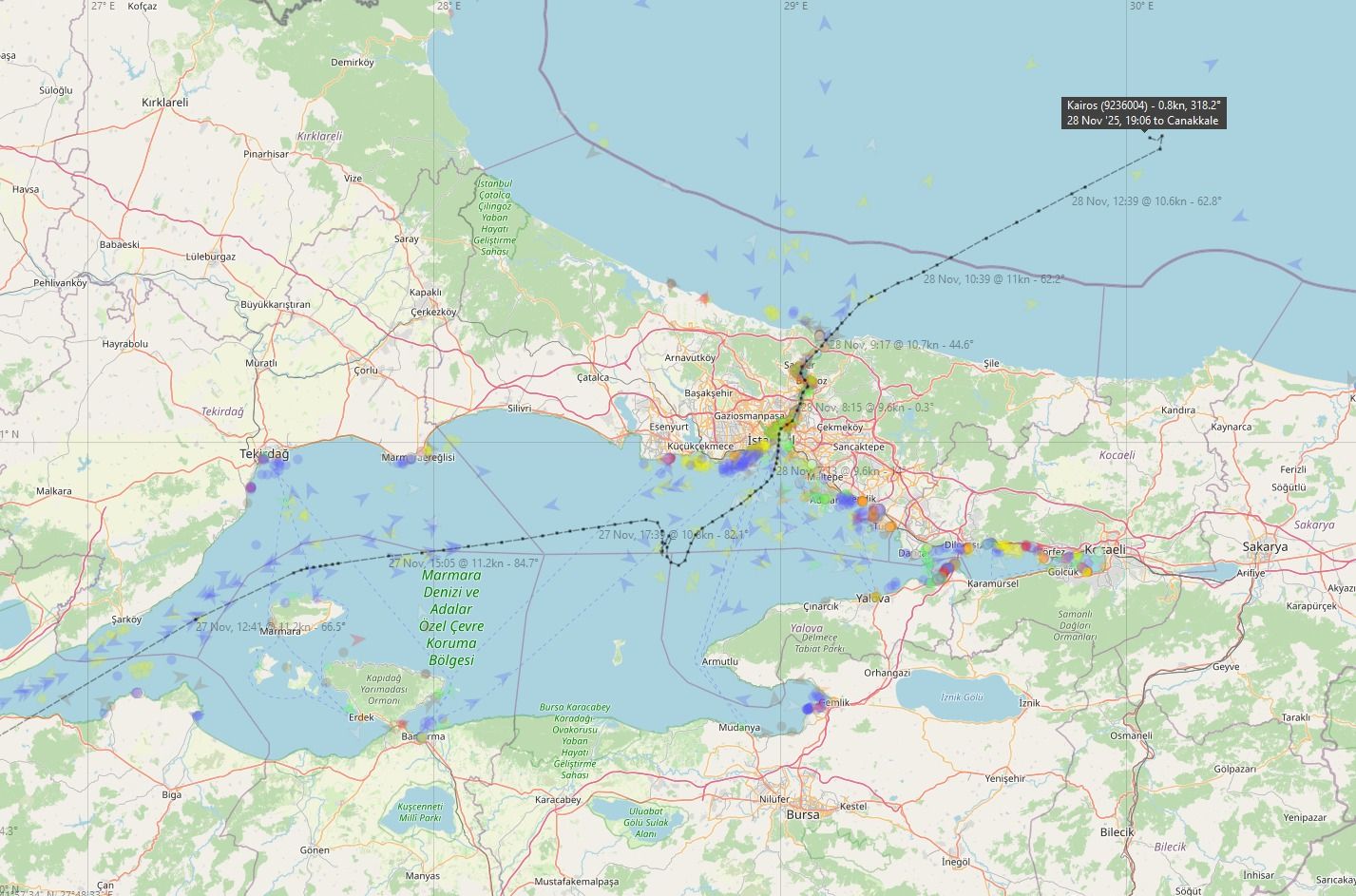
Task: Click track point label 28 Nov 10:39
Action: (x=993, y=279)
